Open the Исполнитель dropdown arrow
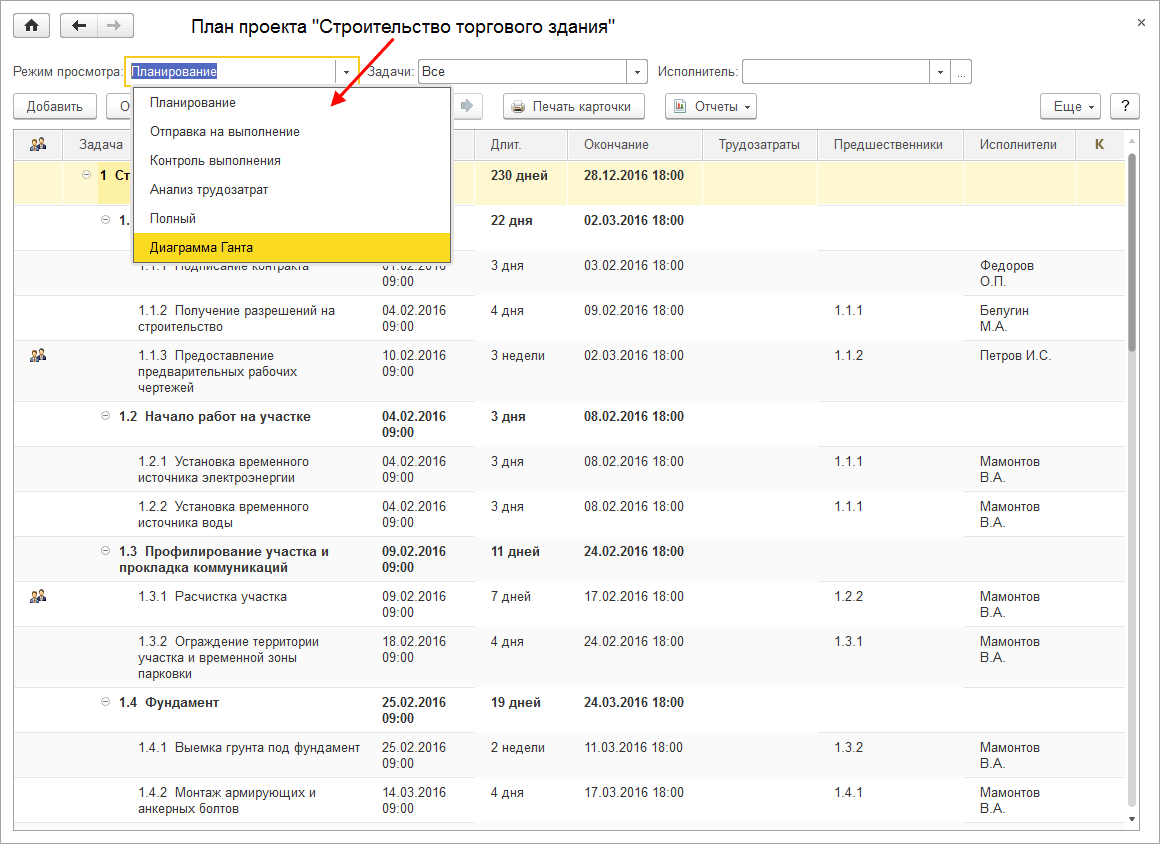This screenshot has width=1160, height=844. pyautogui.click(x=940, y=72)
